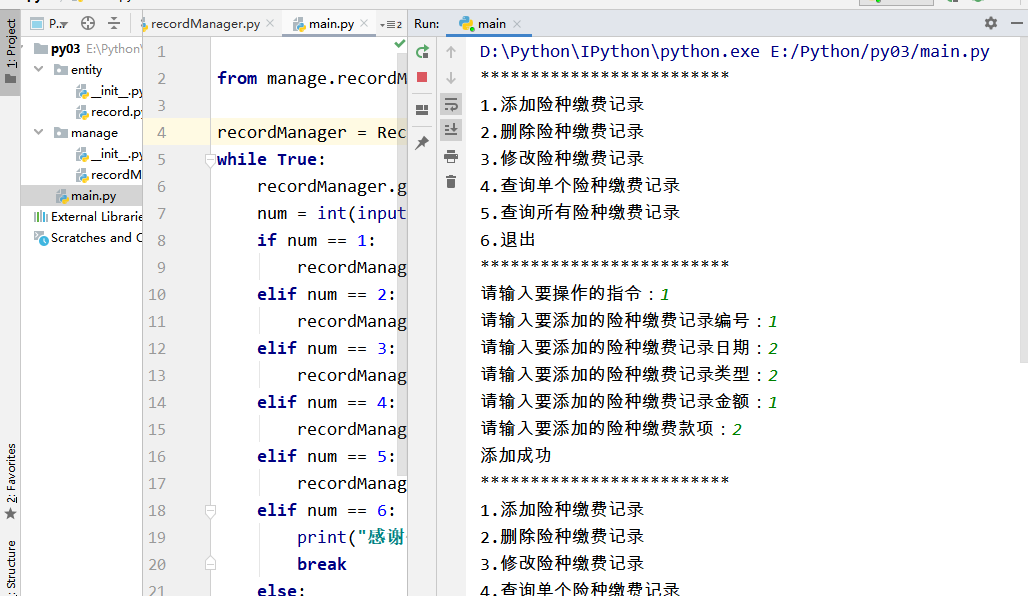The width and height of the screenshot is (1028, 596).
Task: Click the green inspection checkmark
Action: [399, 44]
